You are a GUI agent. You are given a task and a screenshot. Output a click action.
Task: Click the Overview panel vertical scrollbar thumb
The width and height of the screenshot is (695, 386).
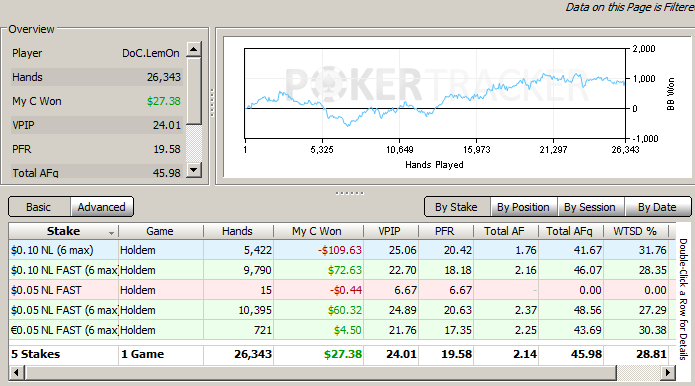pos(194,90)
